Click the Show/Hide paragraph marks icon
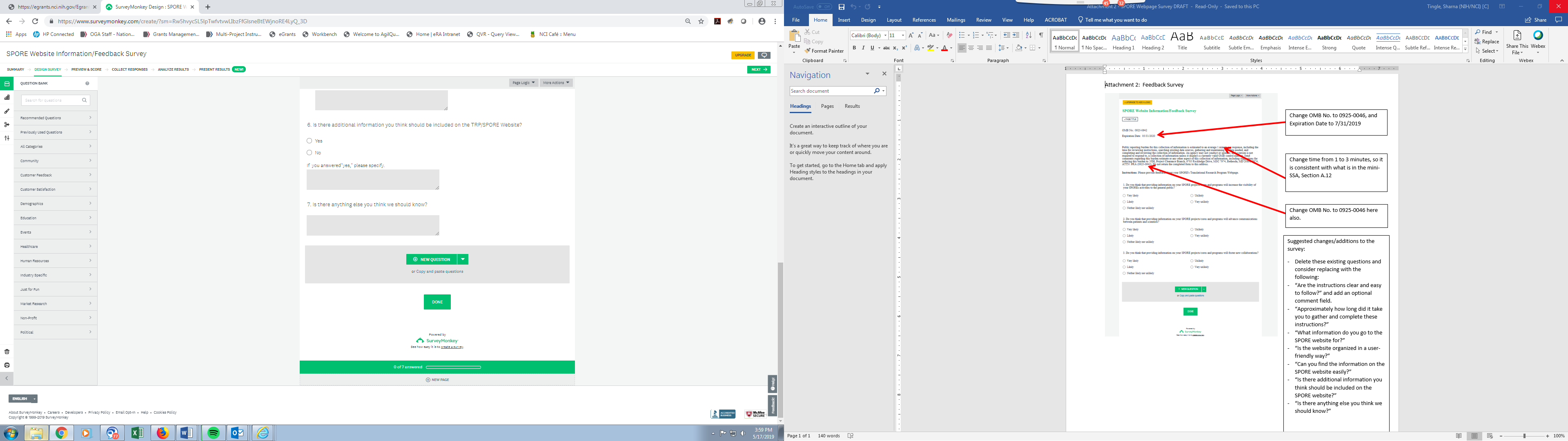 1042,36
